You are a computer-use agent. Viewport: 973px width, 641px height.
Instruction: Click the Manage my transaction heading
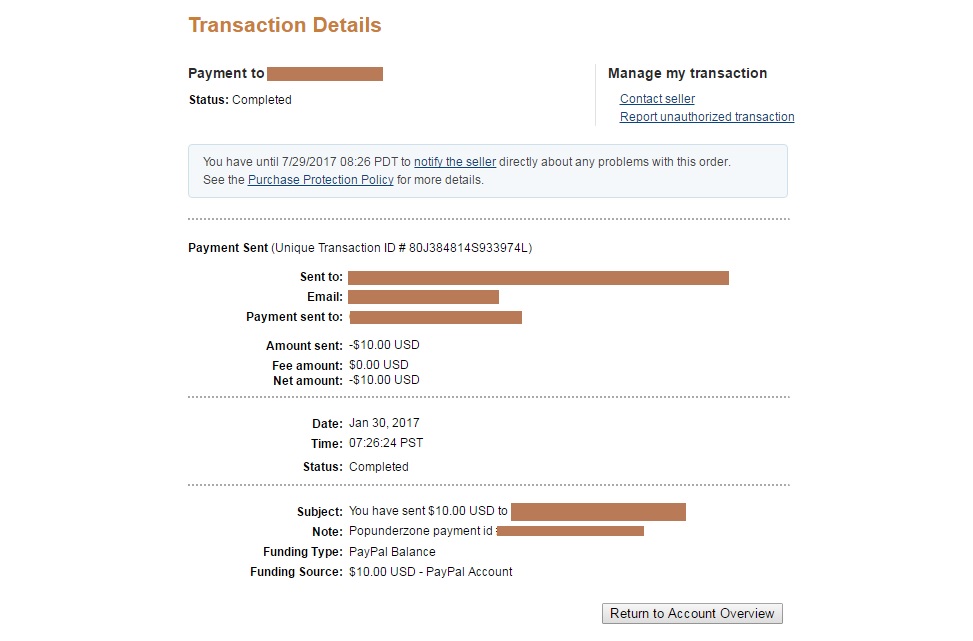[x=688, y=73]
